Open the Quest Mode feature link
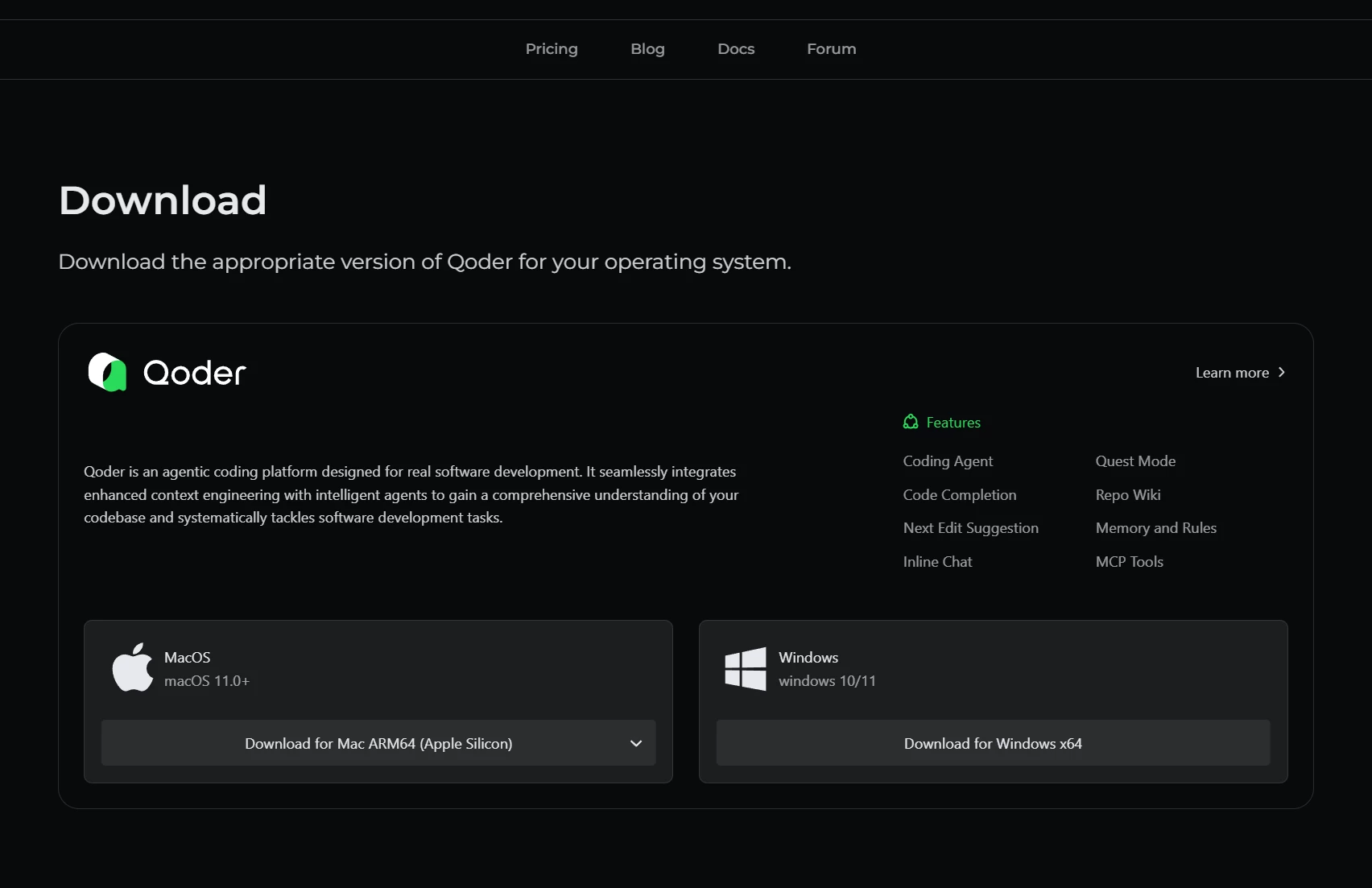Screen dimensions: 1372x888 1135,461
